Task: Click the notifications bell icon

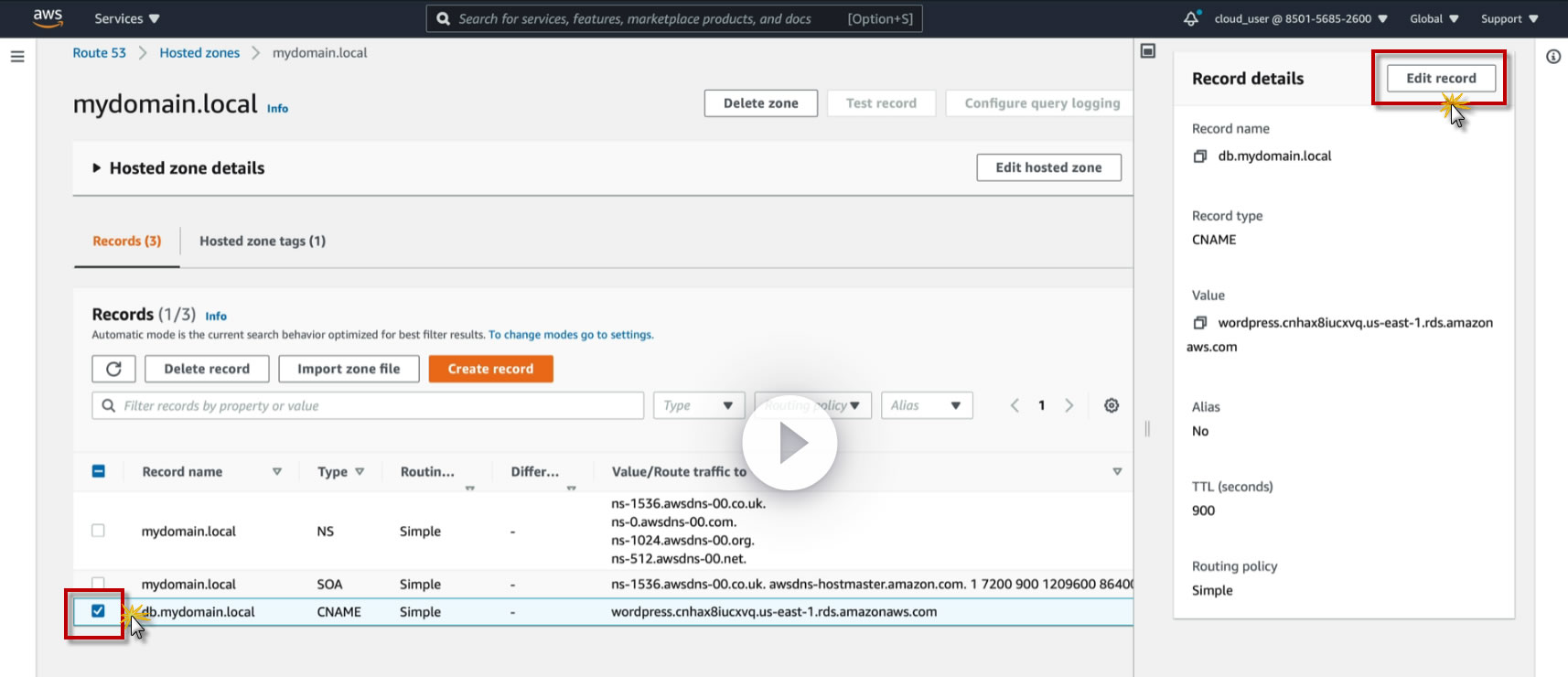Action: point(1191,18)
